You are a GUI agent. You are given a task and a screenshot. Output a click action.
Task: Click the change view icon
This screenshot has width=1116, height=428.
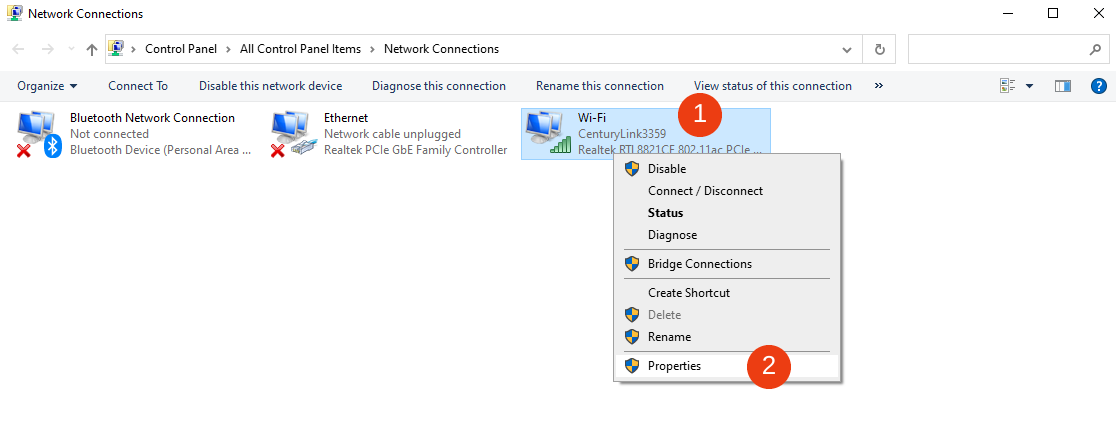(1007, 86)
